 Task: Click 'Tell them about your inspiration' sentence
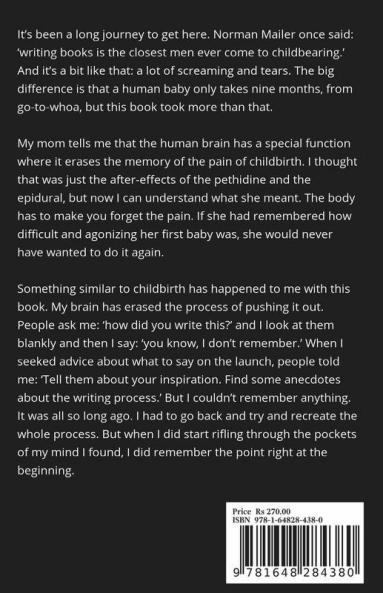click(130, 380)
